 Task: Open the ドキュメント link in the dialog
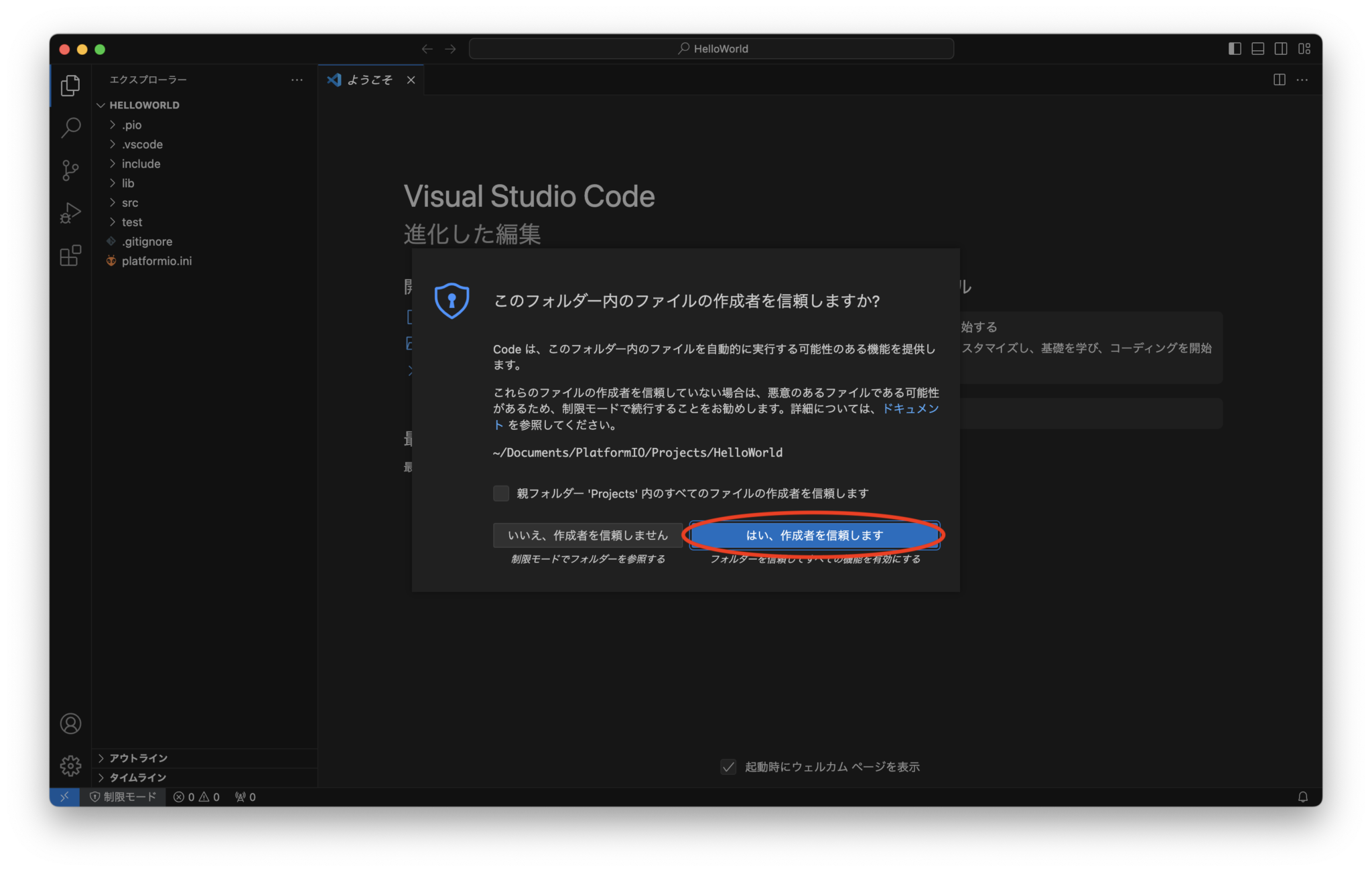(x=911, y=409)
